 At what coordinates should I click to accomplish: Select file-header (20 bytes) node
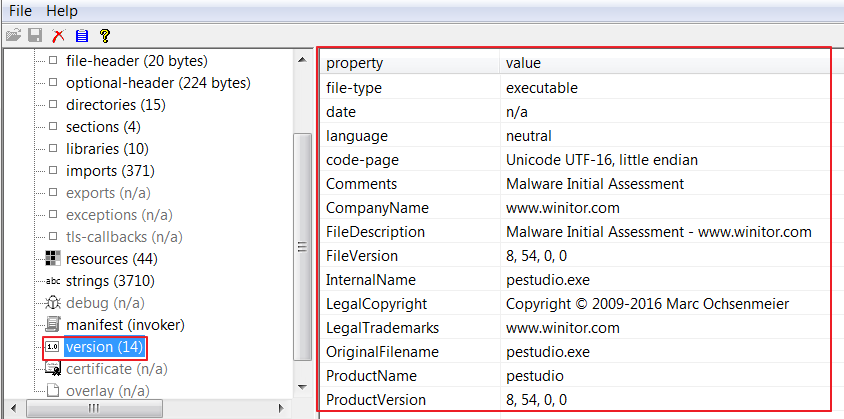pyautogui.click(x=137, y=61)
